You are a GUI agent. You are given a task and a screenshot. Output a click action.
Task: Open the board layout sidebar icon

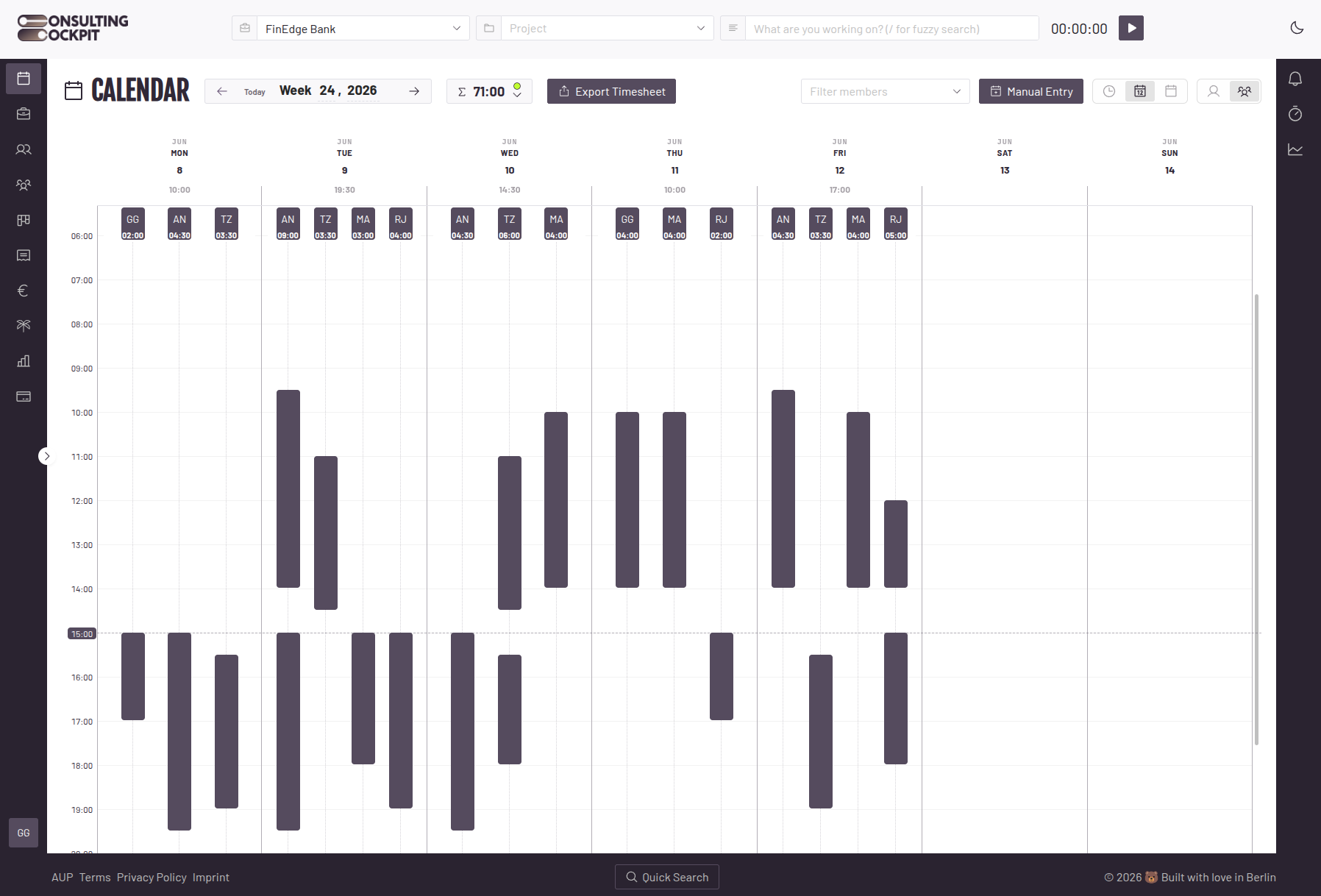click(24, 220)
